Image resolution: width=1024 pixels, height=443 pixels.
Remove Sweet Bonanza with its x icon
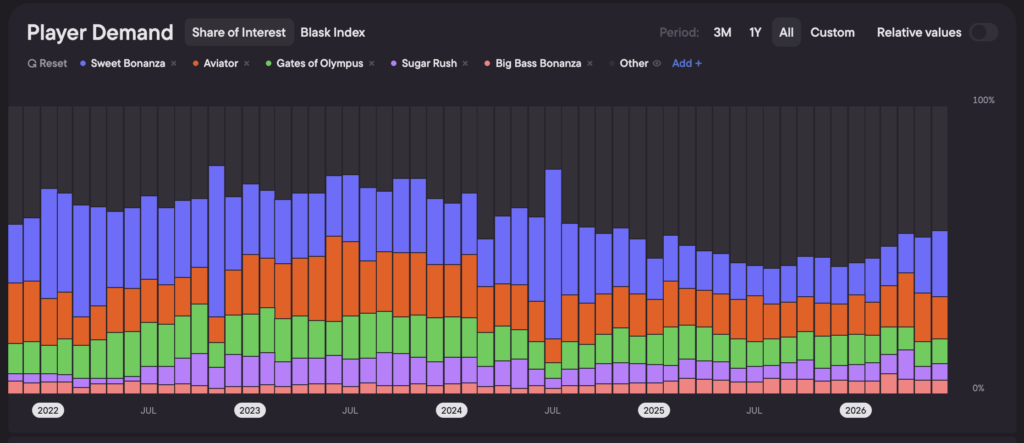tap(174, 64)
